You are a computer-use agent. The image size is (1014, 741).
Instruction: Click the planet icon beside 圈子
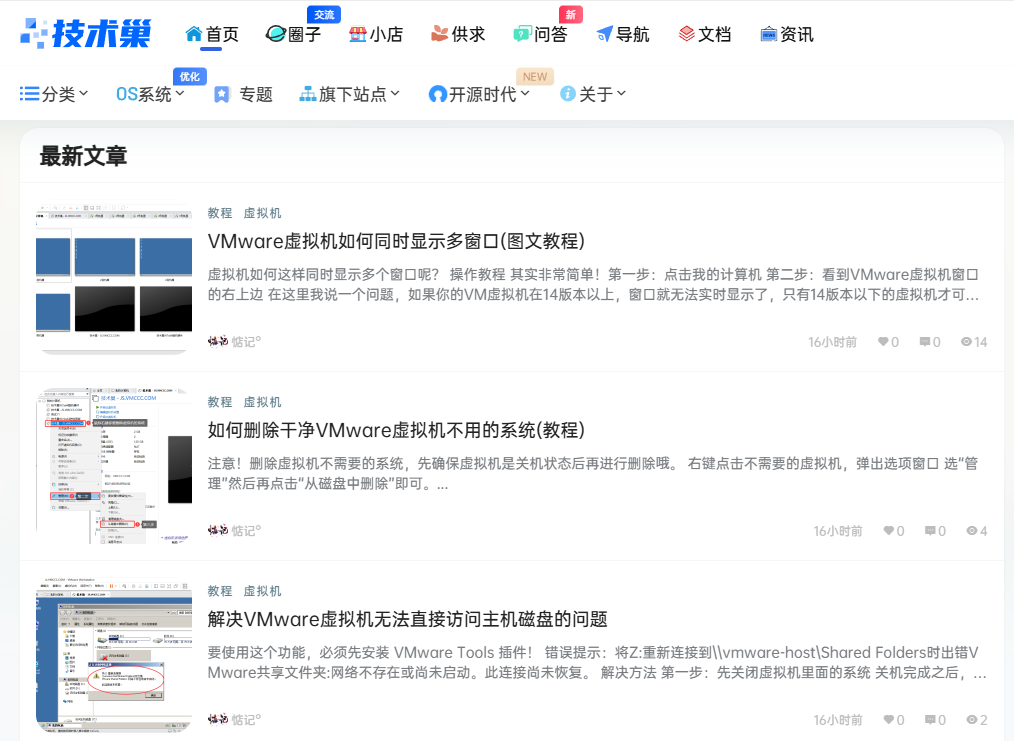(275, 34)
